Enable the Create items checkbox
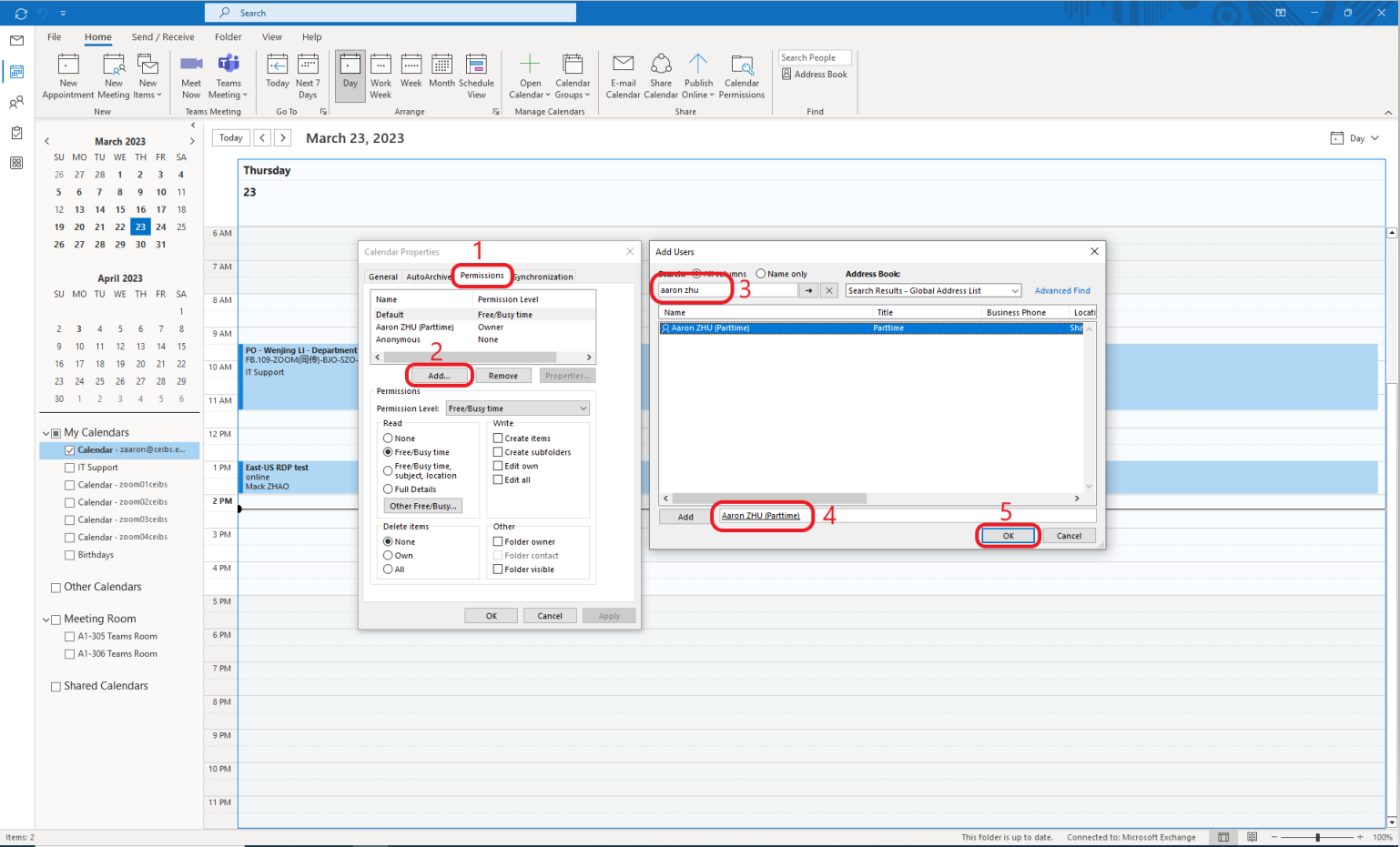The image size is (1400, 847). pos(498,439)
